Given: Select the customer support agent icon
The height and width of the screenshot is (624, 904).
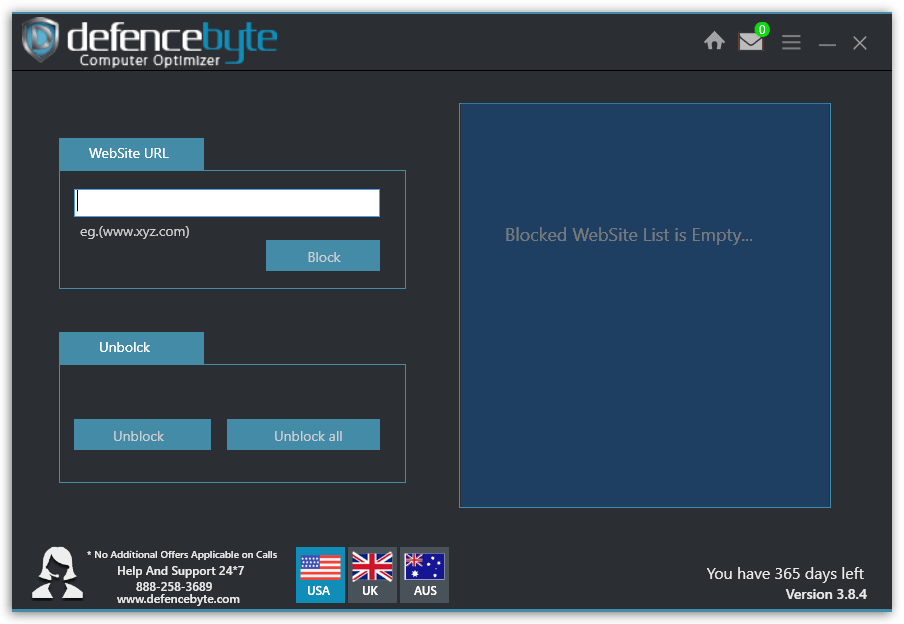Looking at the screenshot, I should (57, 574).
